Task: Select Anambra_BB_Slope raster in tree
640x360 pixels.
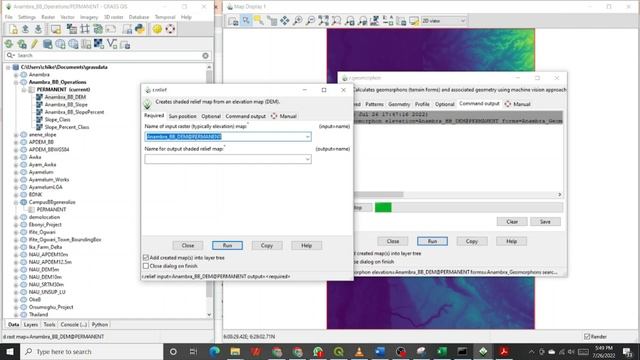Action: tap(66, 104)
